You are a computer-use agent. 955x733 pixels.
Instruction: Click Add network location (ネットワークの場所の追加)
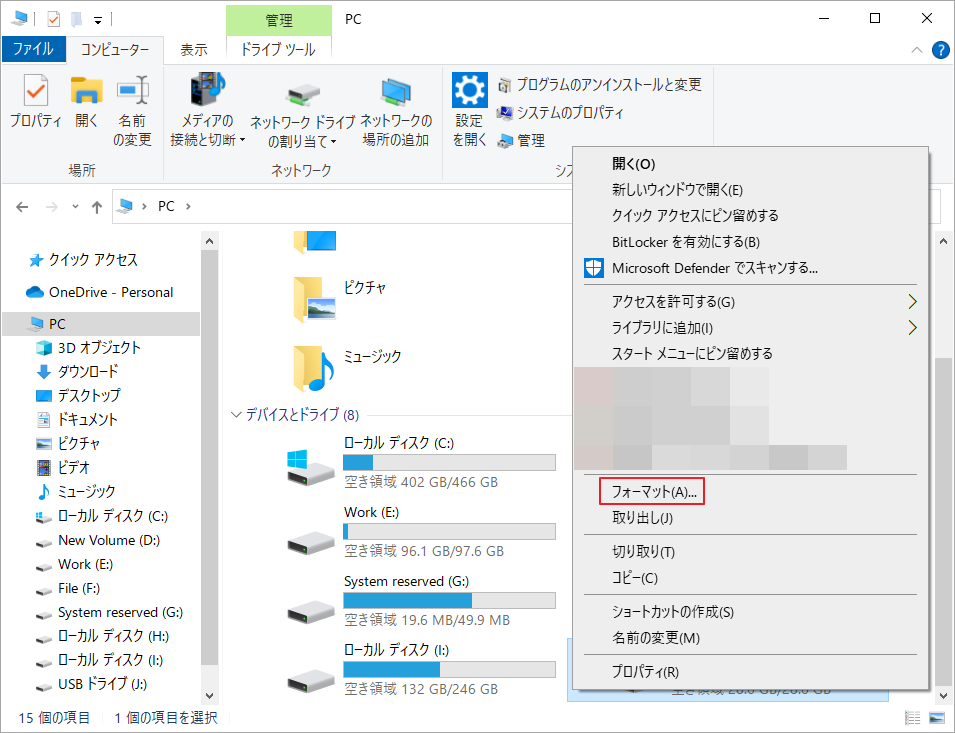point(396,112)
